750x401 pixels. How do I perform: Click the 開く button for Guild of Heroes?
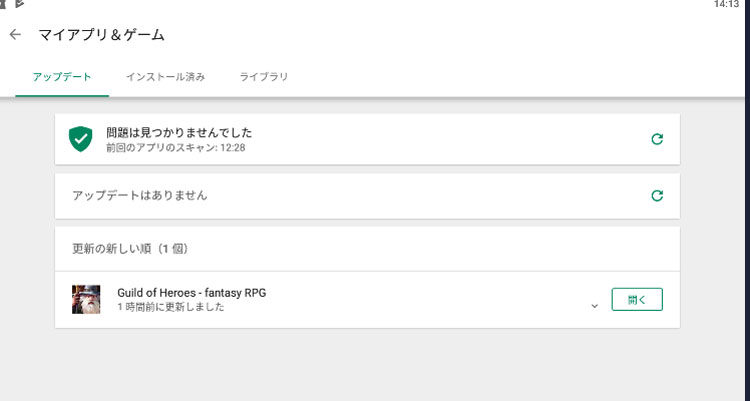[637, 300]
